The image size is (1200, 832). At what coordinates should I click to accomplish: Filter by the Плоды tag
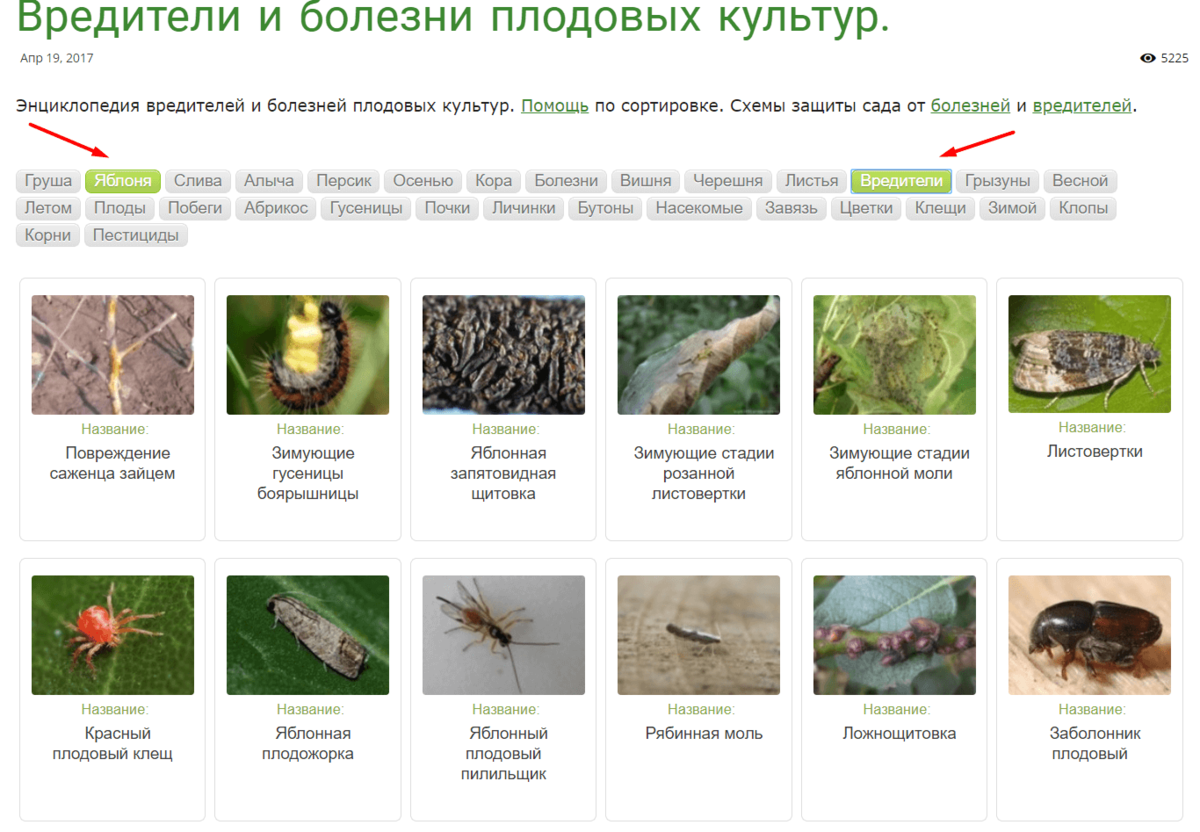click(x=120, y=208)
